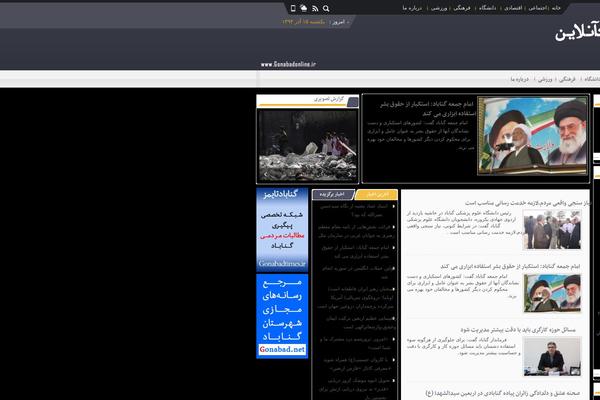This screenshot has height=400, width=600.
Task: Click the large featured photo of clerics
Action: (x=532, y=136)
